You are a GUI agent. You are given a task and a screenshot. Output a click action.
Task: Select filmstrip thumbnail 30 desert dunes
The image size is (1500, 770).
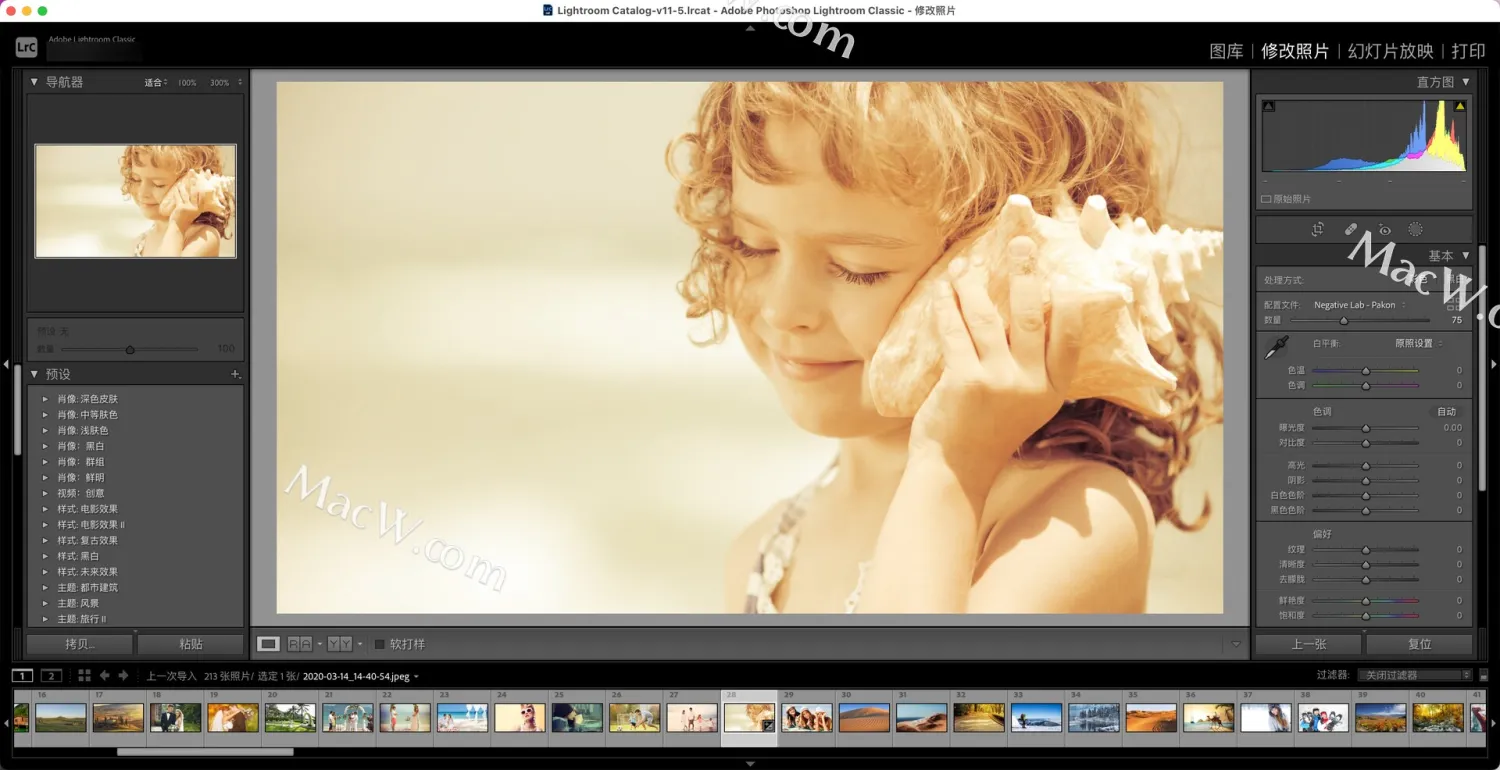(x=864, y=717)
